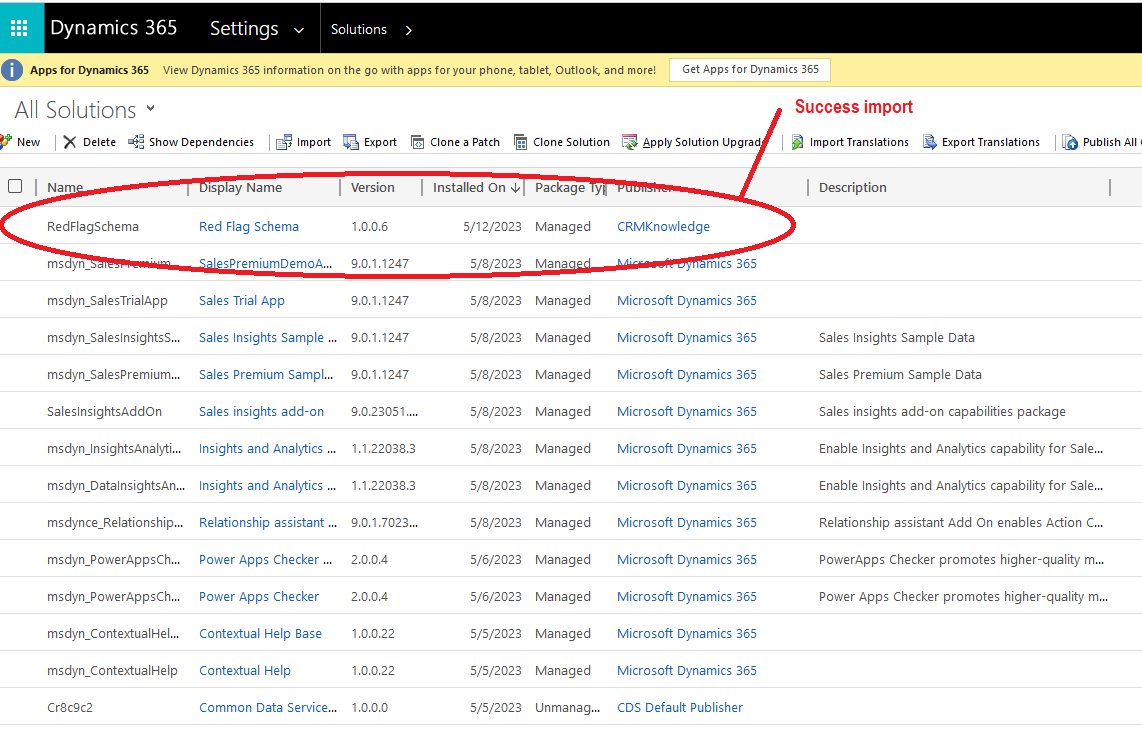
Task: Open the Sales Insights Sample solution link
Action: point(268,338)
